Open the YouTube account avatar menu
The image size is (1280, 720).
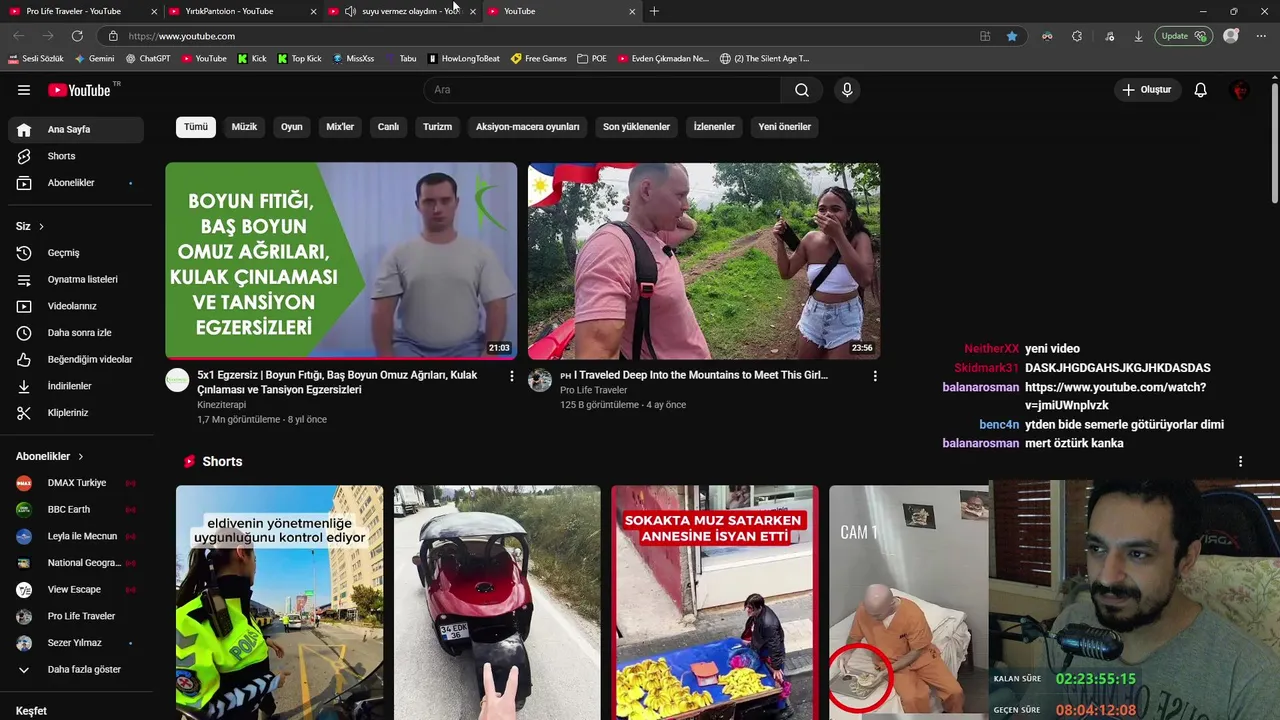click(1240, 90)
